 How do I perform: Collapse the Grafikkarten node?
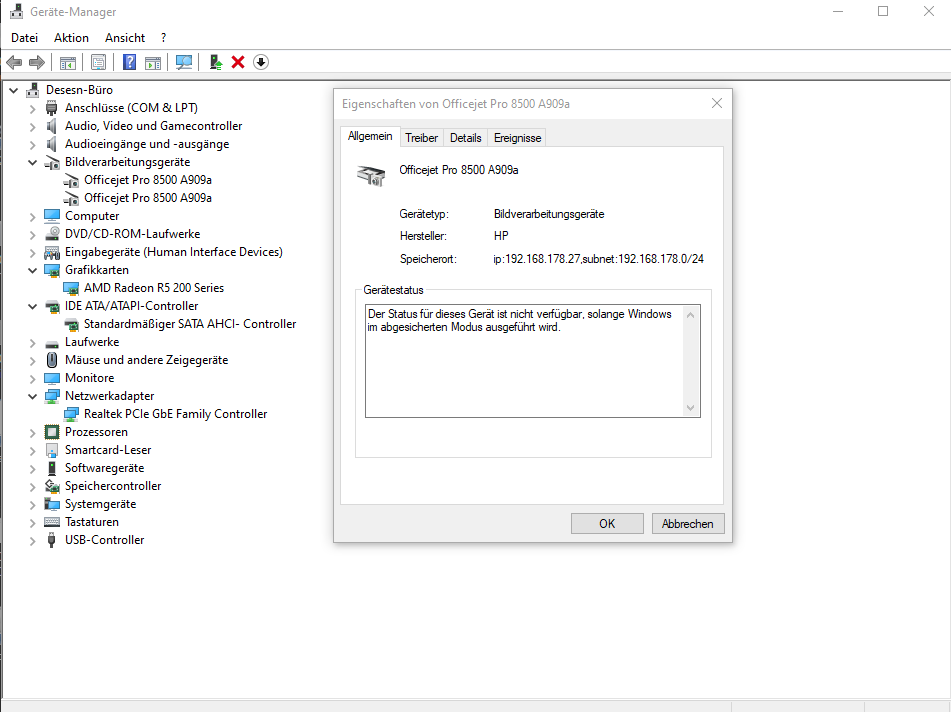coord(33,270)
